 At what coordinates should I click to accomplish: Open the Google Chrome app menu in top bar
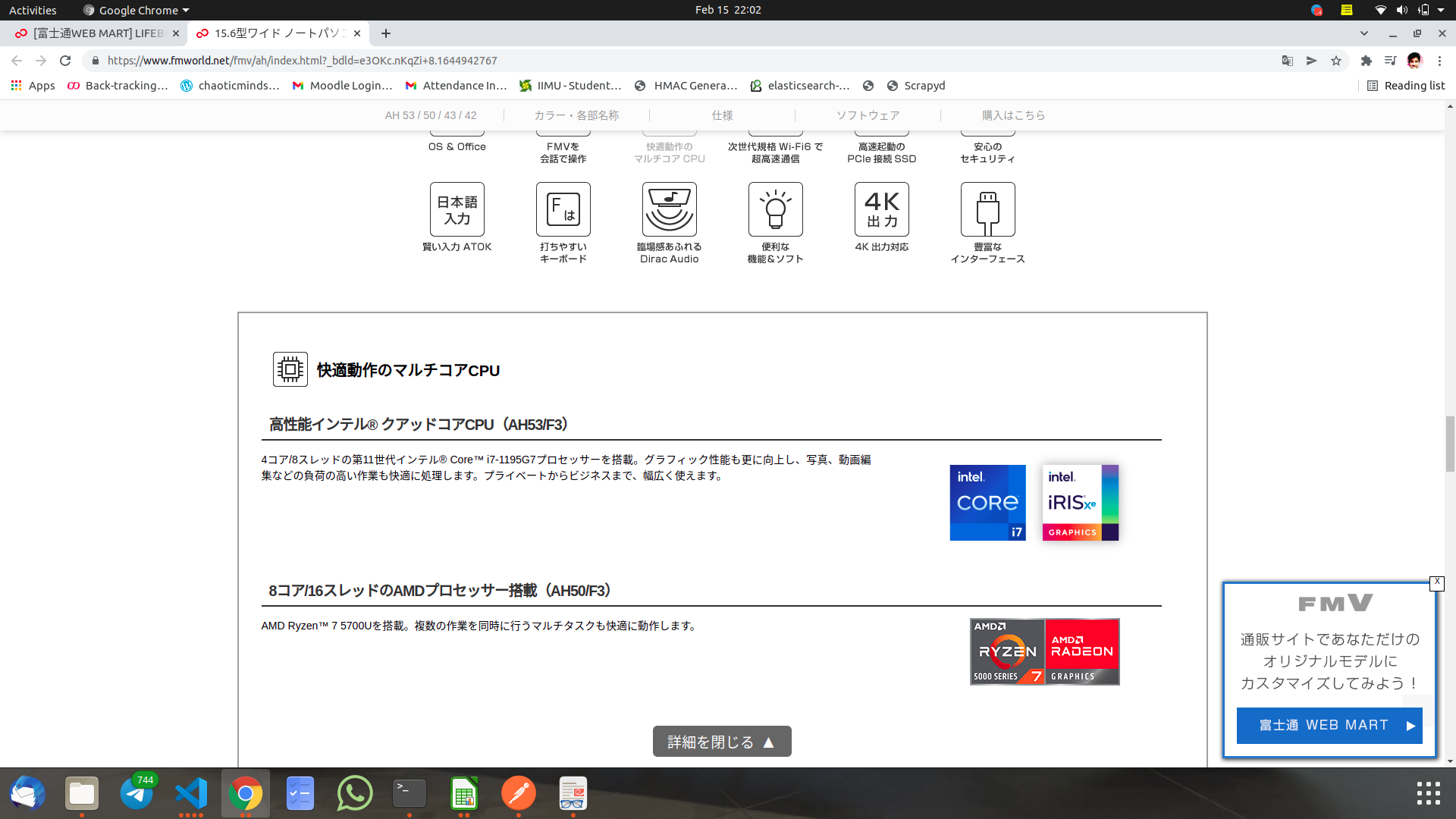(136, 10)
